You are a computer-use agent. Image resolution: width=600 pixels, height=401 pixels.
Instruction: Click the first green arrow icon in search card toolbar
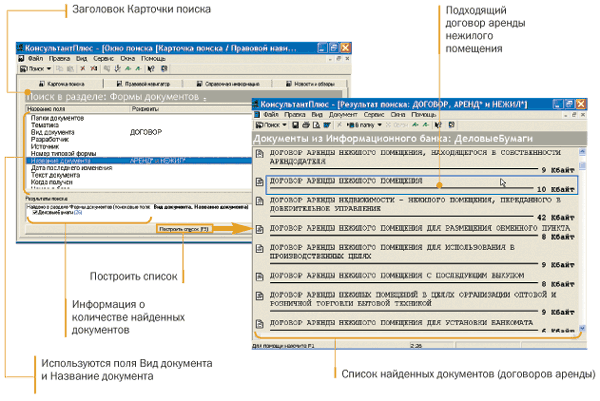[x=128, y=69]
